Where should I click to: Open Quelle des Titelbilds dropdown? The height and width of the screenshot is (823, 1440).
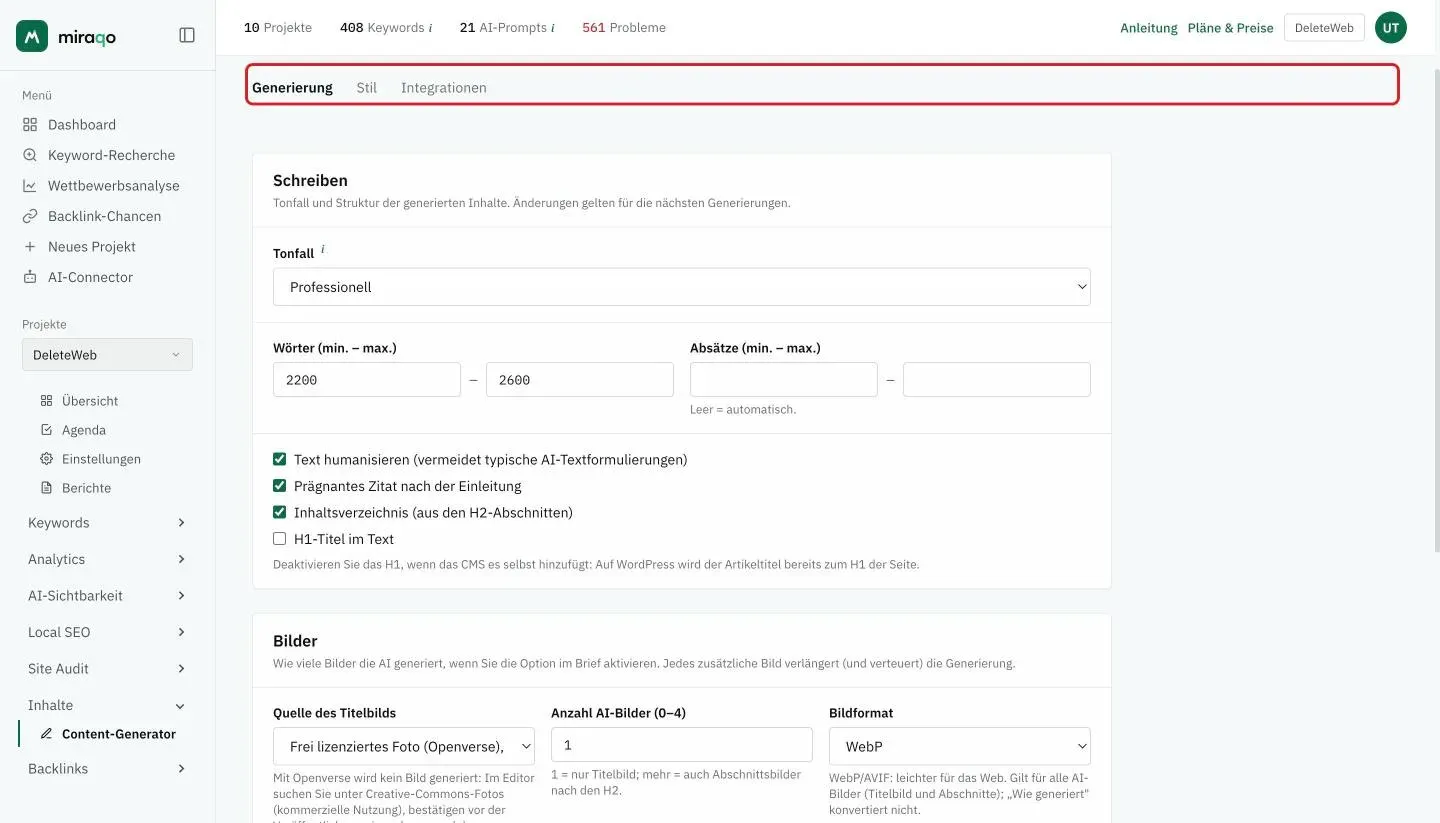click(x=404, y=746)
